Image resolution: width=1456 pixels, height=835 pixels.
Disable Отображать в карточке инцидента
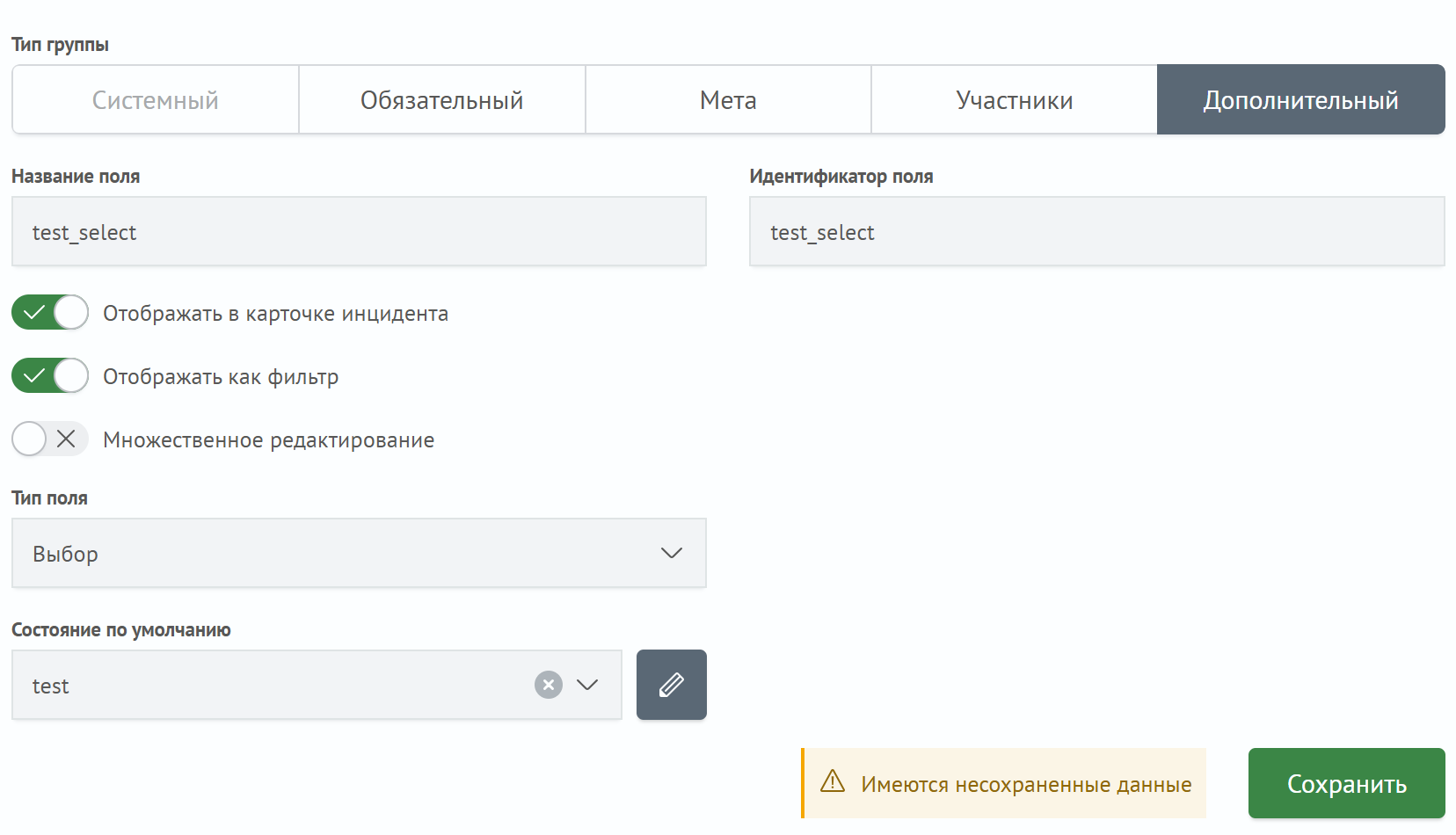[49, 312]
